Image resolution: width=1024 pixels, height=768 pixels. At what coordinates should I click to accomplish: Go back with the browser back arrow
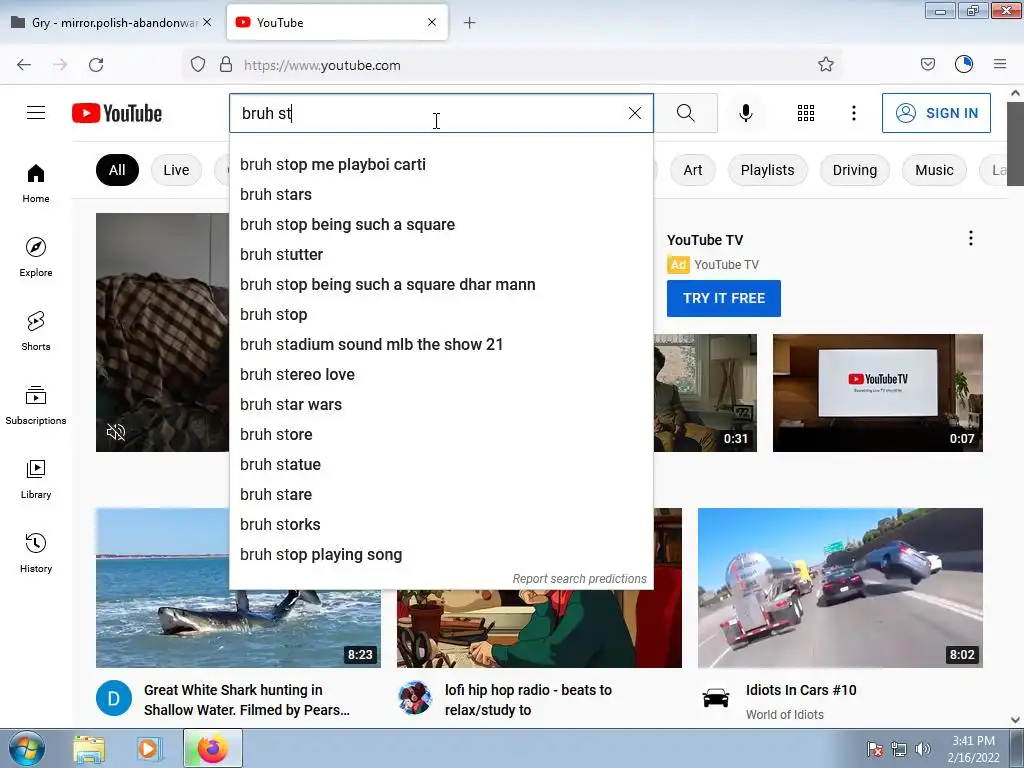pos(24,65)
